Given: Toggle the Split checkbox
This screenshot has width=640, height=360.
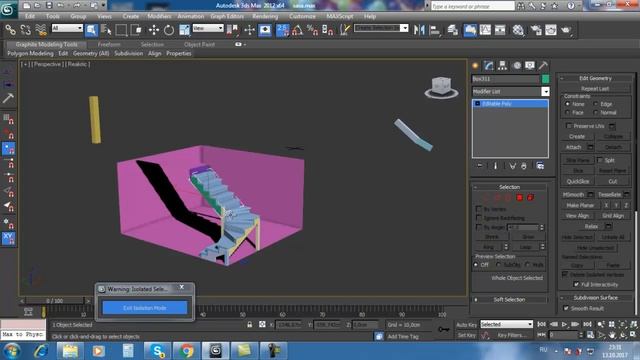Looking at the screenshot, I should pos(600,160).
